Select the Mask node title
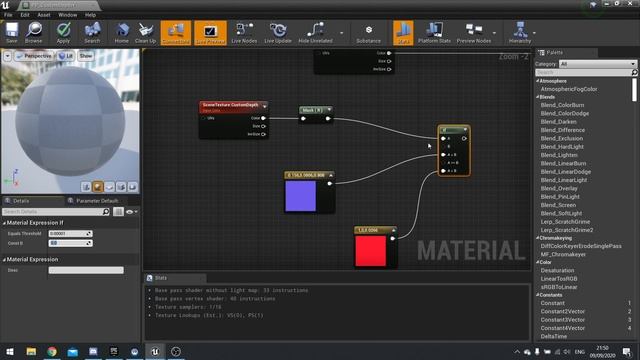640x360 pixels. 313,110
